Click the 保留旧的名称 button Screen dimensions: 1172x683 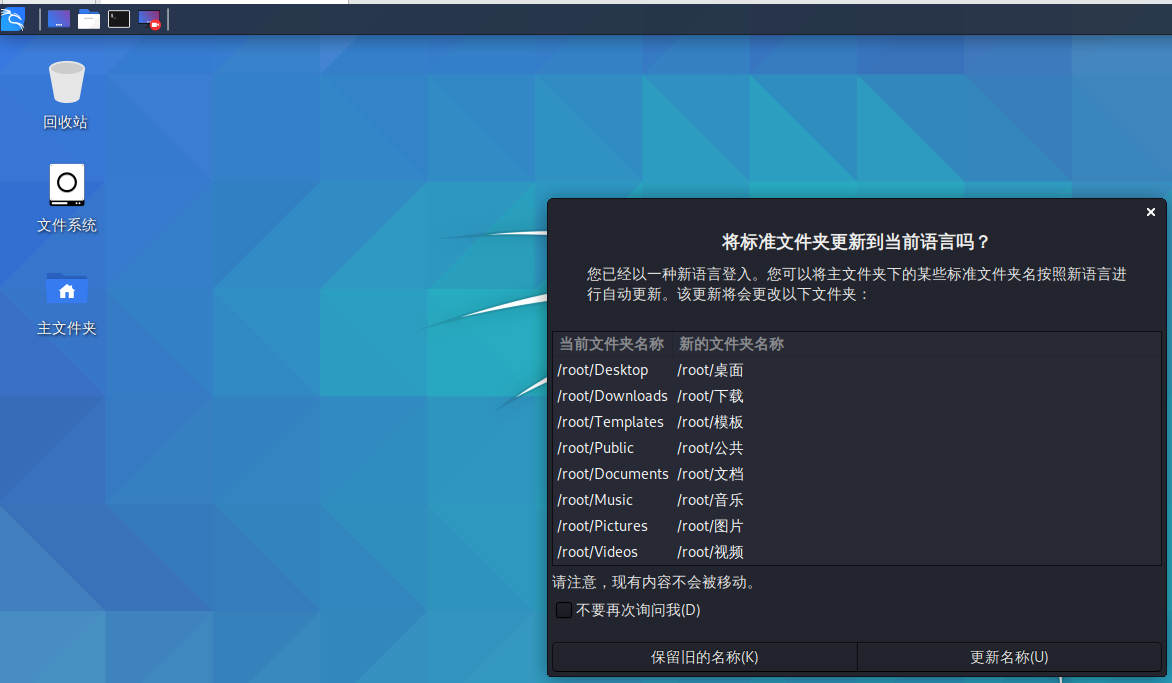coord(702,657)
